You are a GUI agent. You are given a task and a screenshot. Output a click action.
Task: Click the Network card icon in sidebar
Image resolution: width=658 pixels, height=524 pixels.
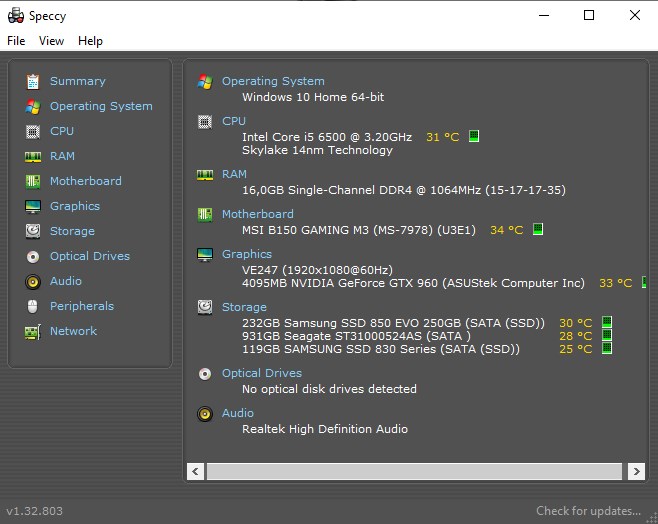pyautogui.click(x=33, y=332)
